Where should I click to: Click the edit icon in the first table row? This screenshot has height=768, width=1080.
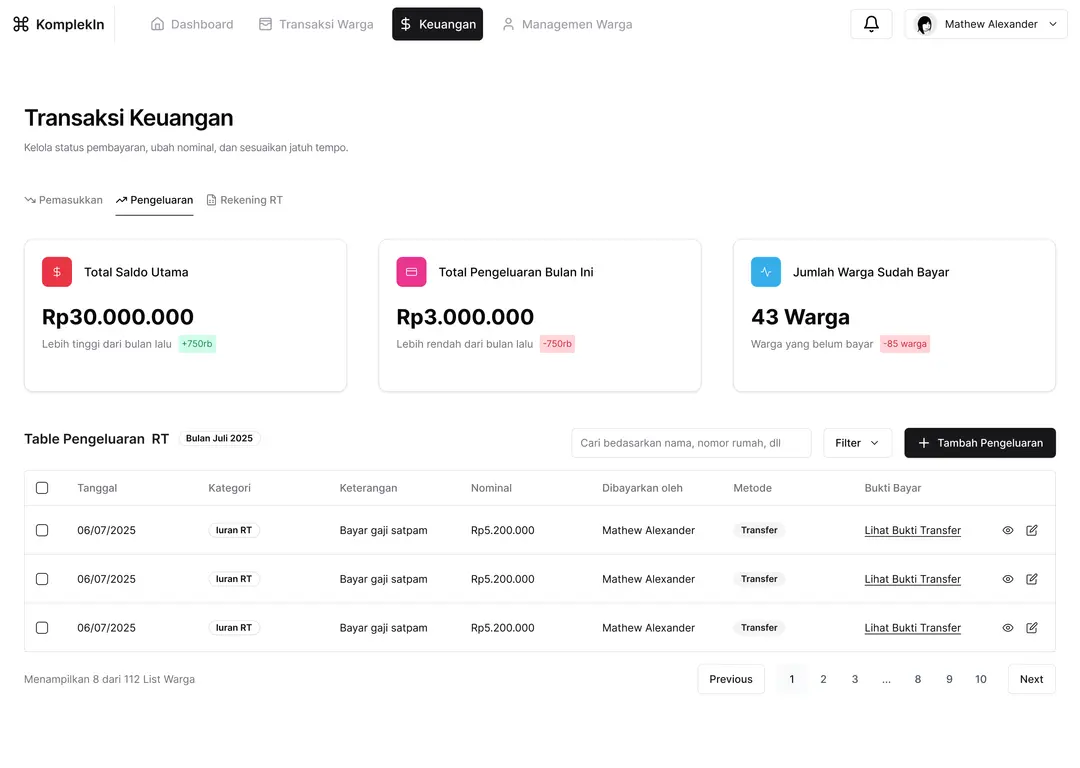pos(1032,530)
